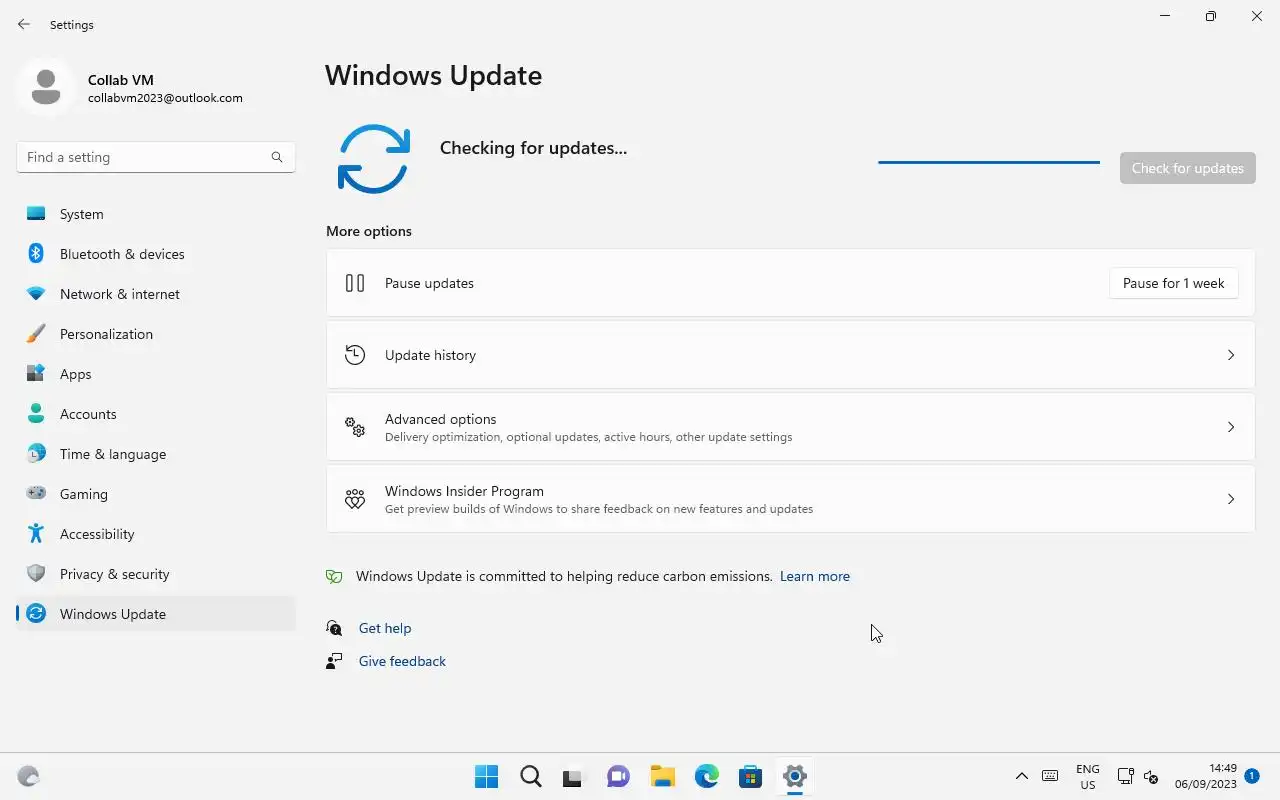Follow the Learn more link
The image size is (1280, 800).
(815, 576)
